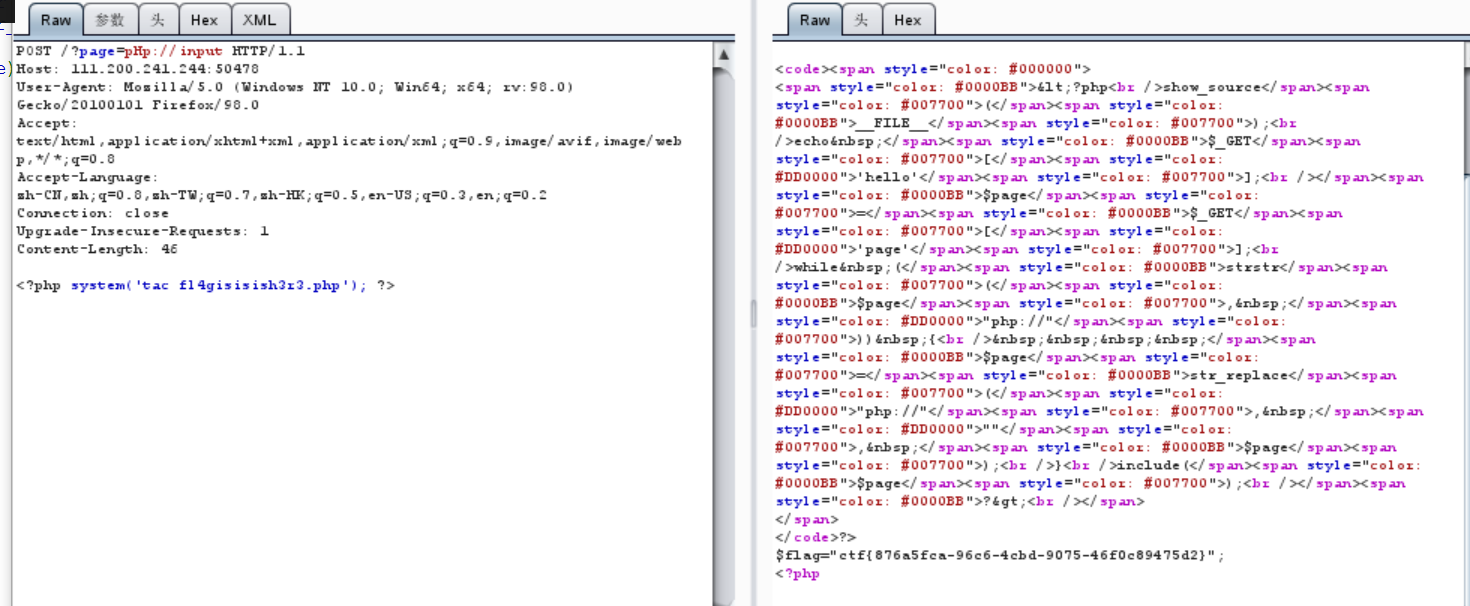Switch to response Hex tab
The image size is (1470, 606).
click(908, 19)
